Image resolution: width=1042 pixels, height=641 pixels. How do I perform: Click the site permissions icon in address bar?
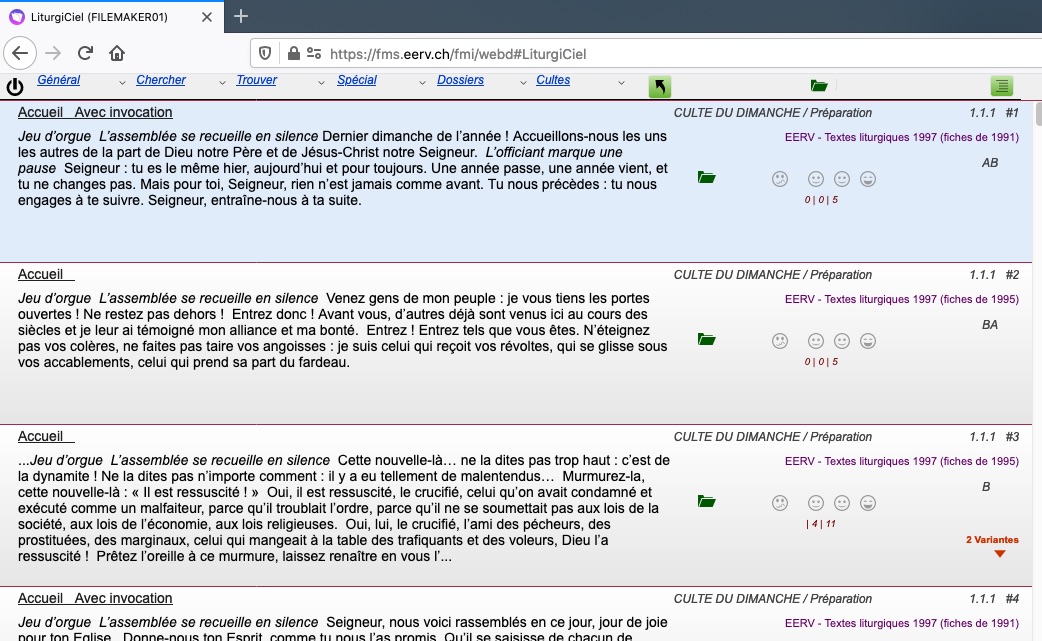tap(314, 53)
